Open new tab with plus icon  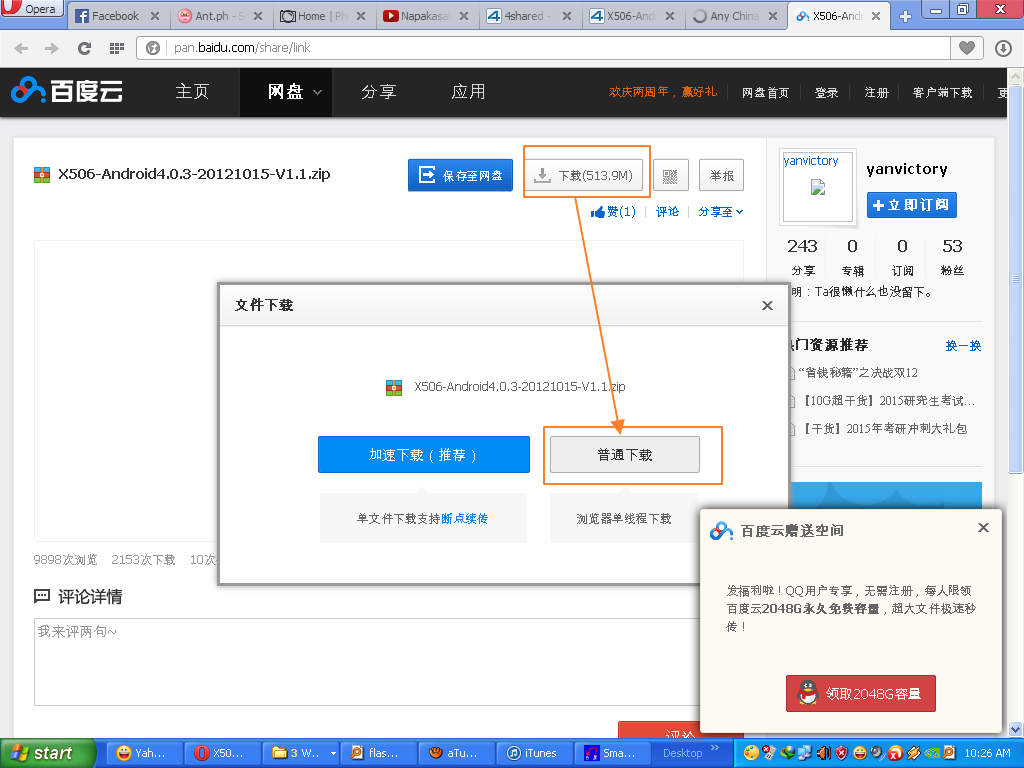[905, 16]
